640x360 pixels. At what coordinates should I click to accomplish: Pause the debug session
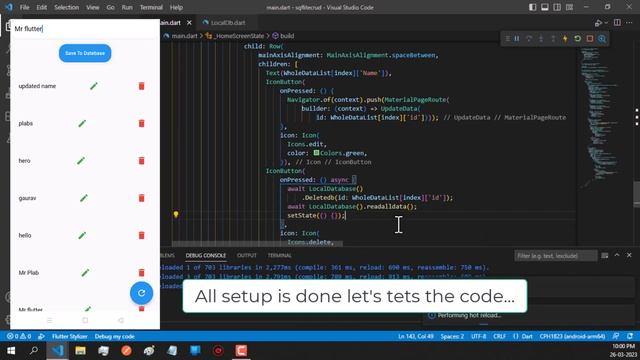(x=517, y=39)
